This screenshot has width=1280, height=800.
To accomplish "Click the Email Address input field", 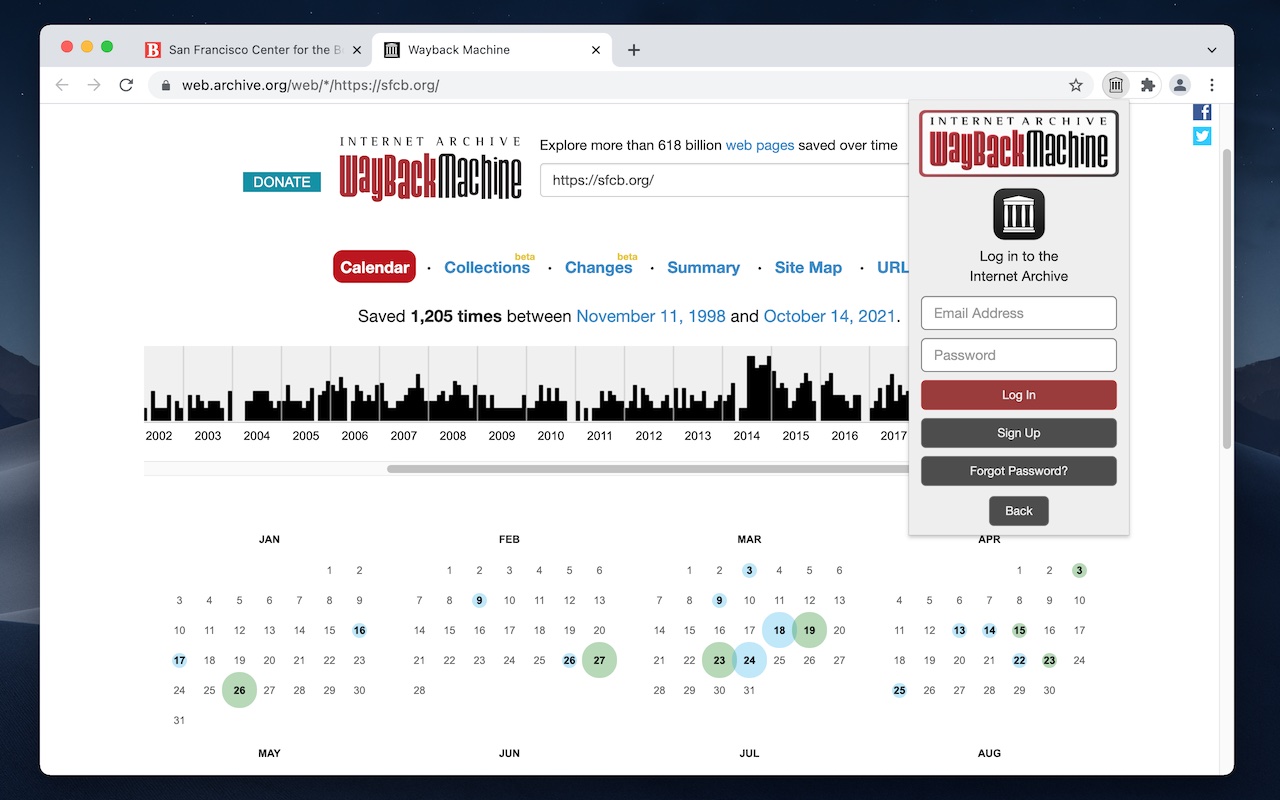I will (1018, 313).
